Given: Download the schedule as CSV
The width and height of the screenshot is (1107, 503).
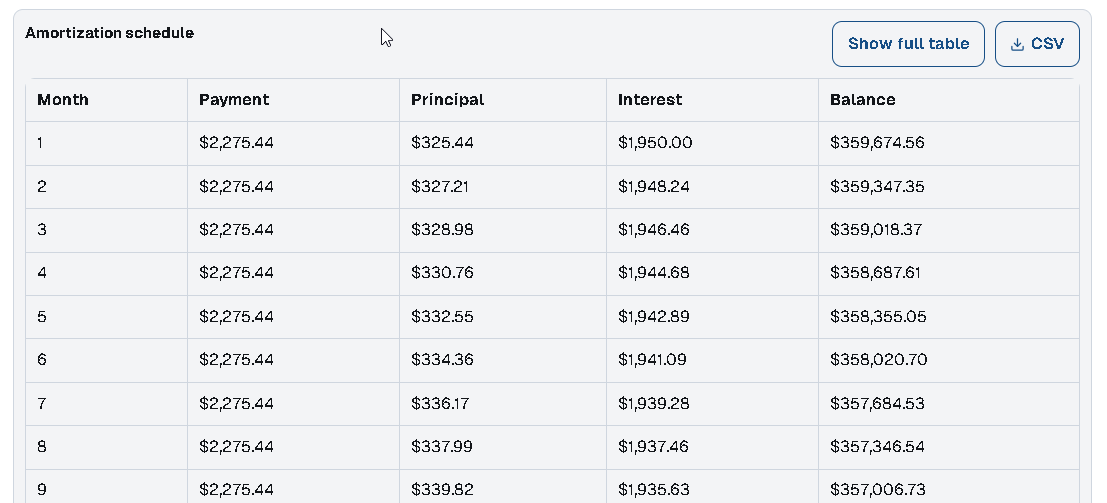Looking at the screenshot, I should pos(1037,44).
